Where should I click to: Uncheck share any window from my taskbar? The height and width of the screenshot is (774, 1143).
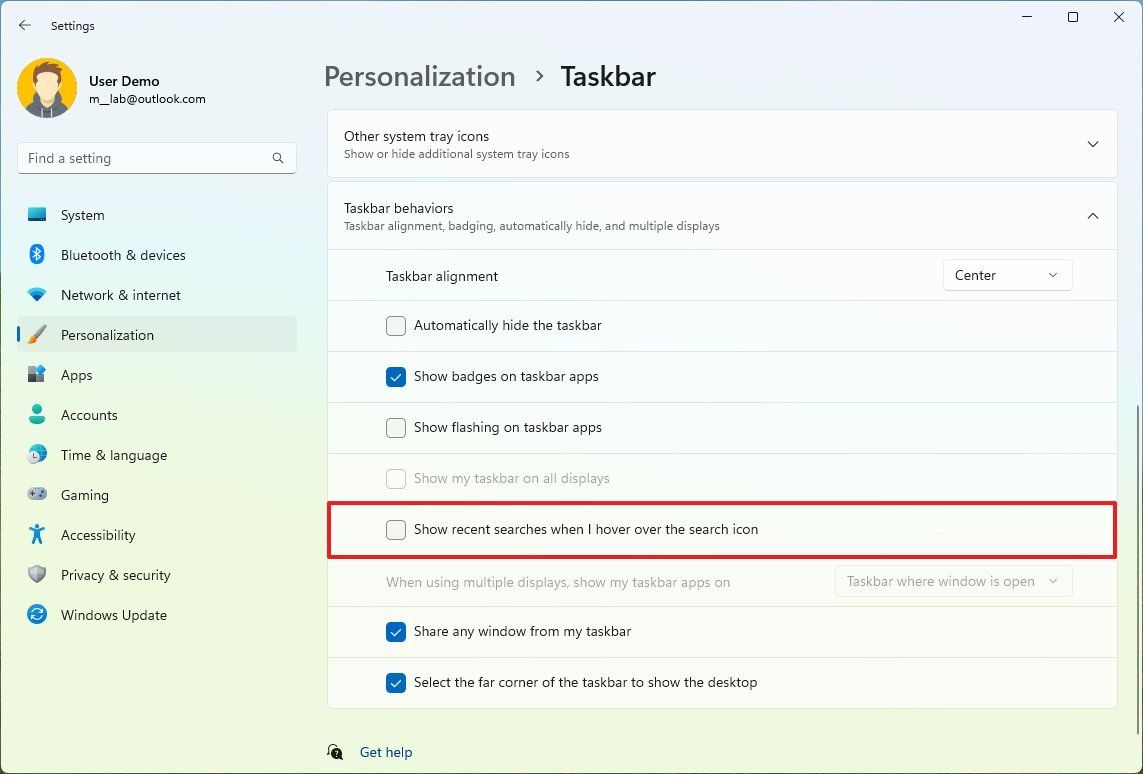coord(395,631)
